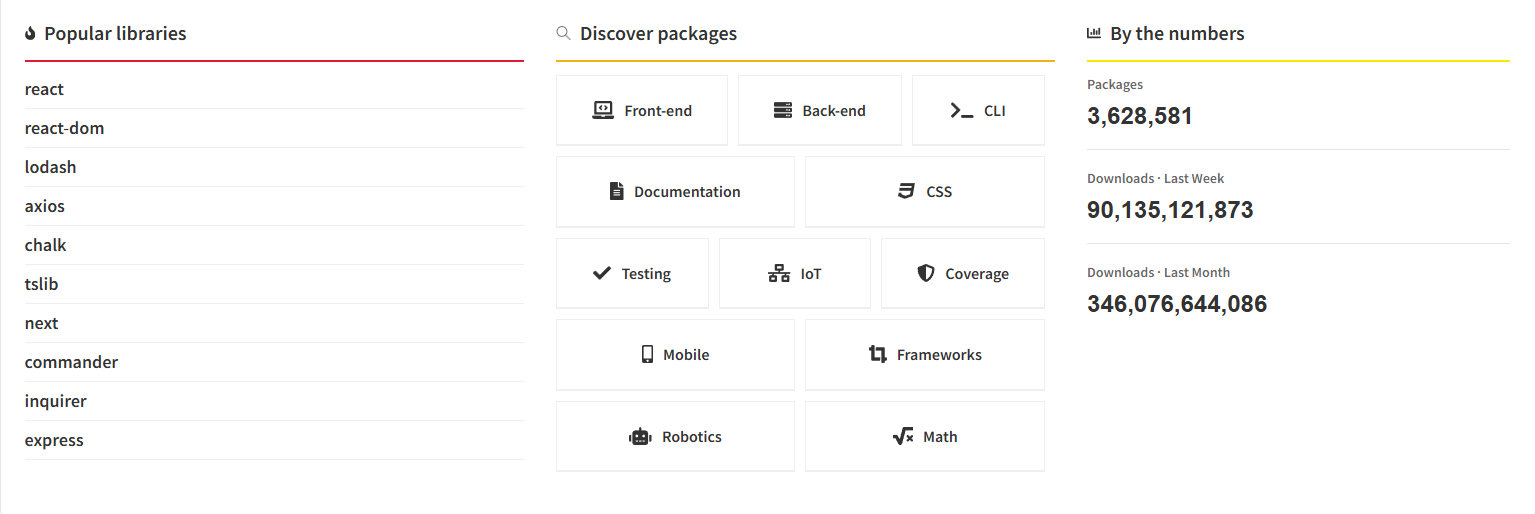Click the laptop icon on Front-end

[x=603, y=110]
